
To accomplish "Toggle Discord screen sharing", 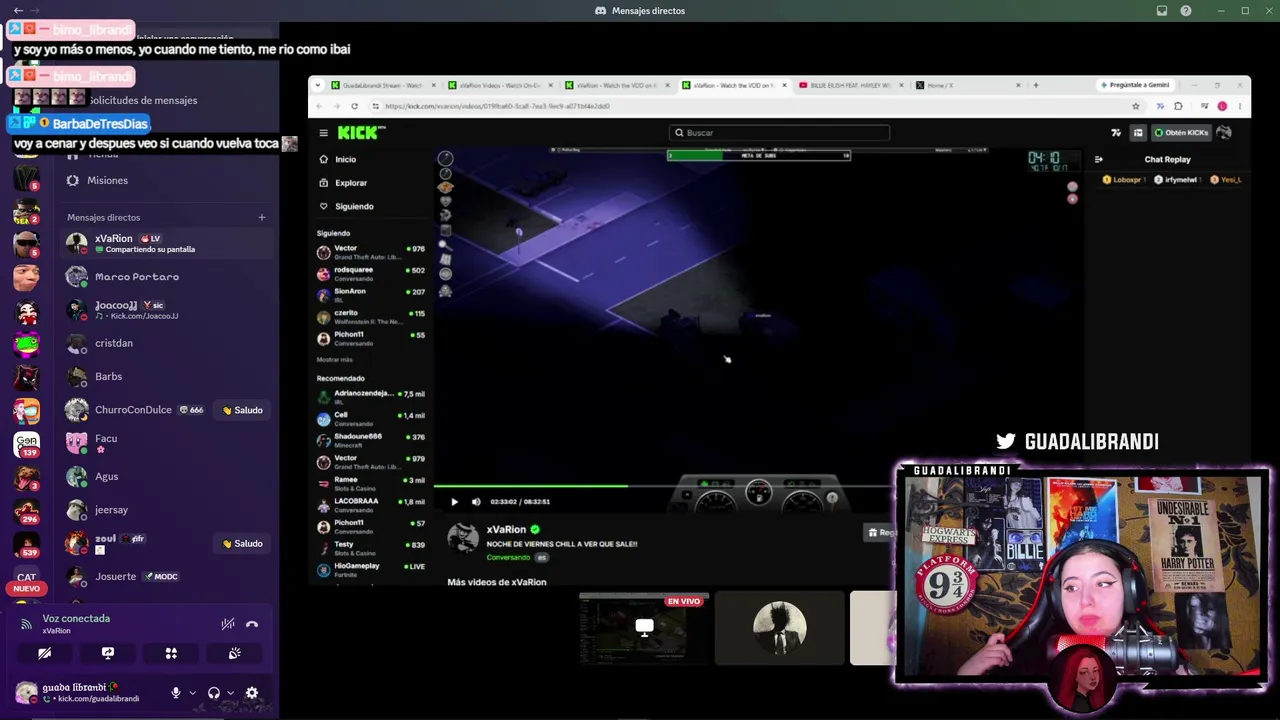I will pos(108,653).
